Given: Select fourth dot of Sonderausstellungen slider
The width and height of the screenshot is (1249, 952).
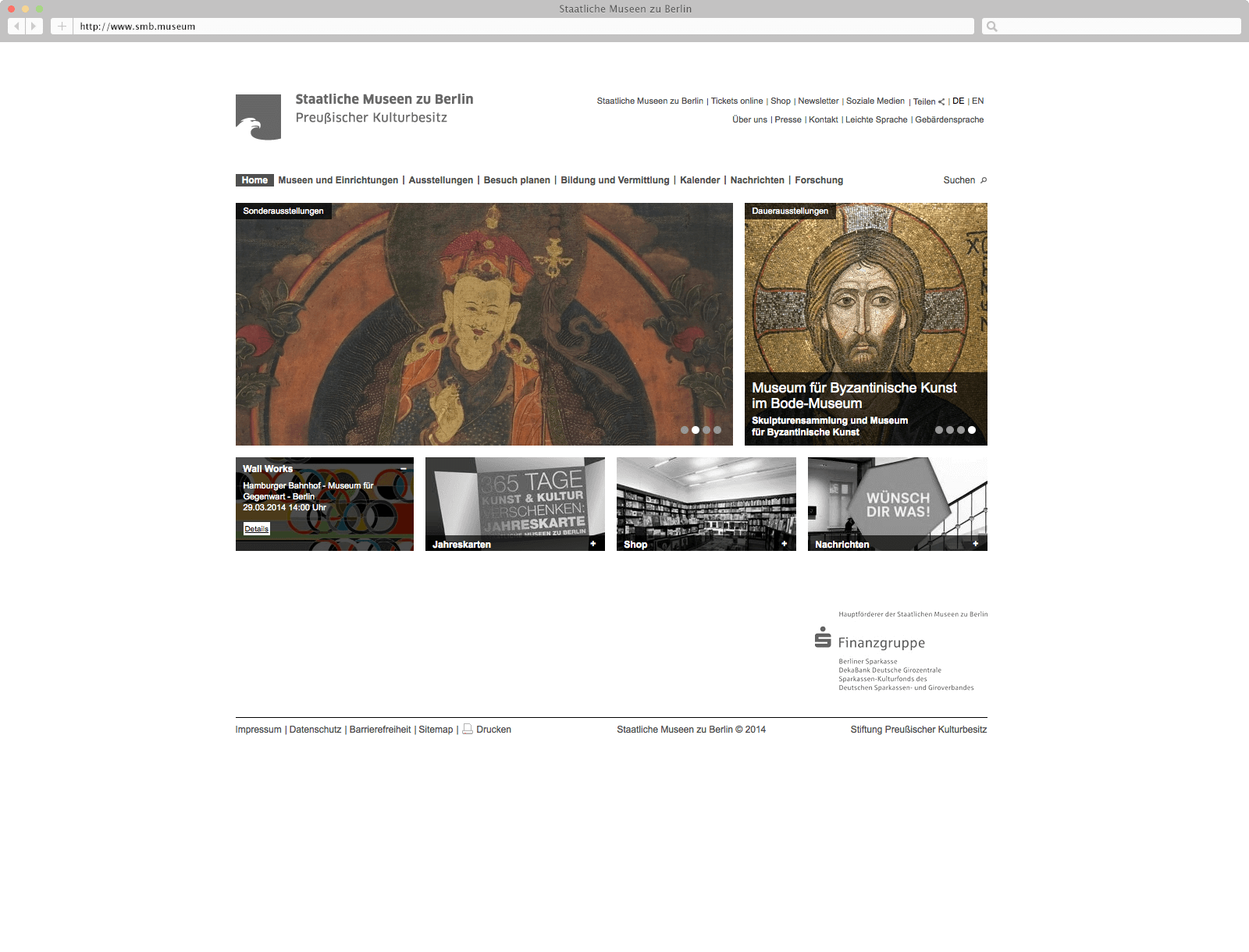Looking at the screenshot, I should [717, 430].
